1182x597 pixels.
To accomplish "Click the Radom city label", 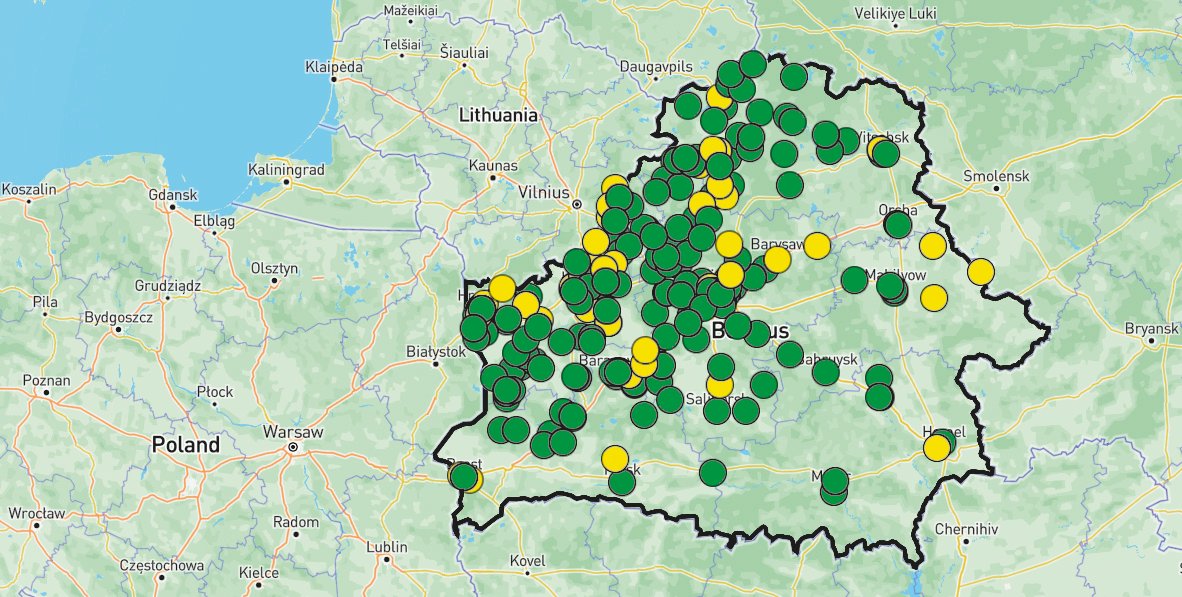I will coord(296,522).
